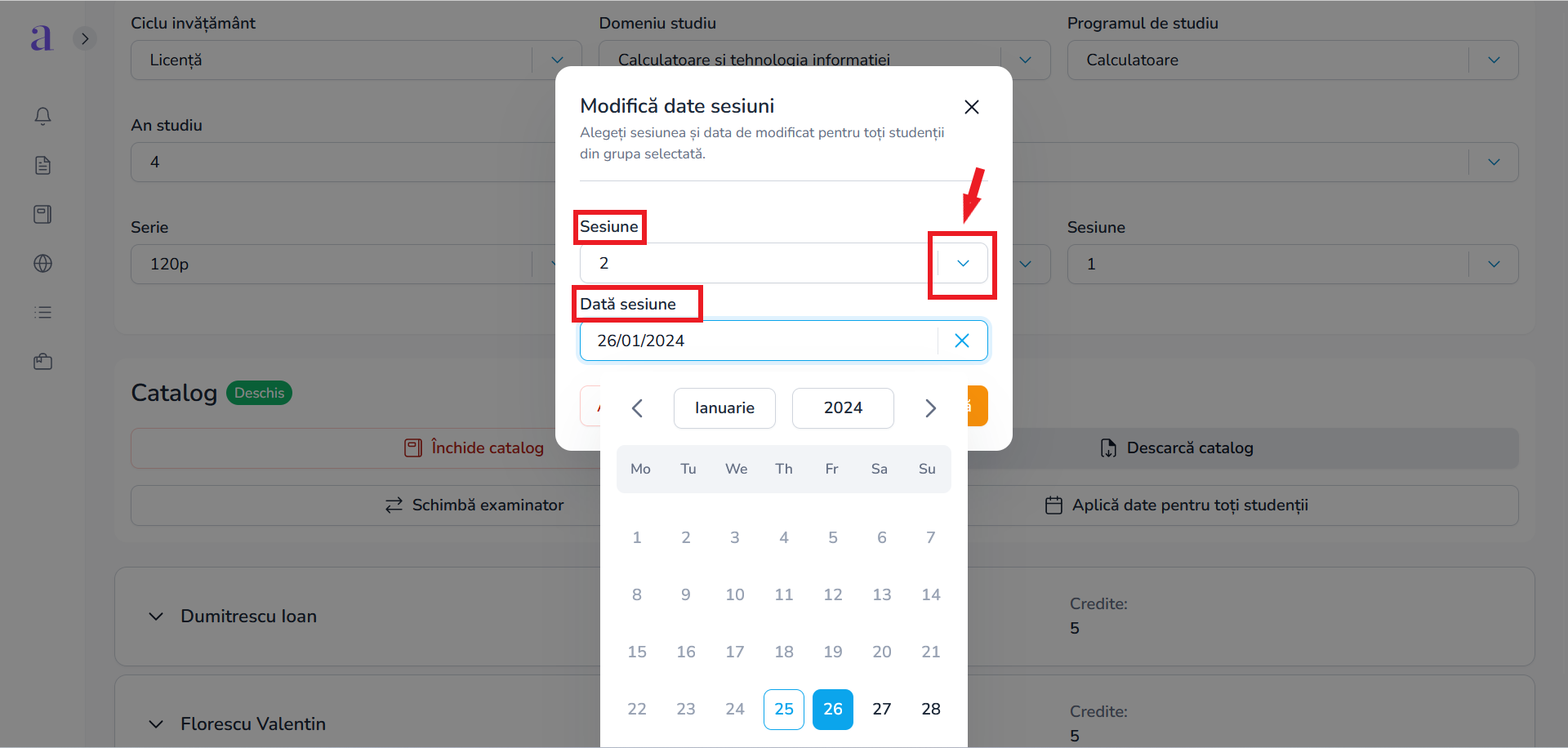
Task: Click the globe icon in sidebar
Action: tap(43, 264)
